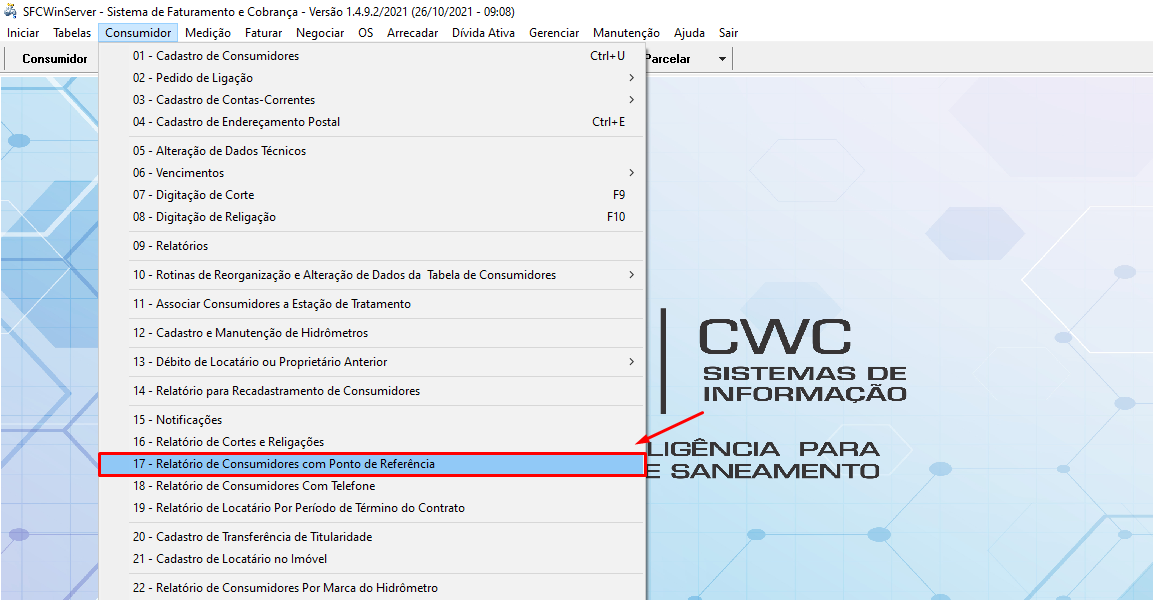Open Cadastro e Manutenção de Hidrômetros
This screenshot has width=1153, height=600.
click(250, 333)
